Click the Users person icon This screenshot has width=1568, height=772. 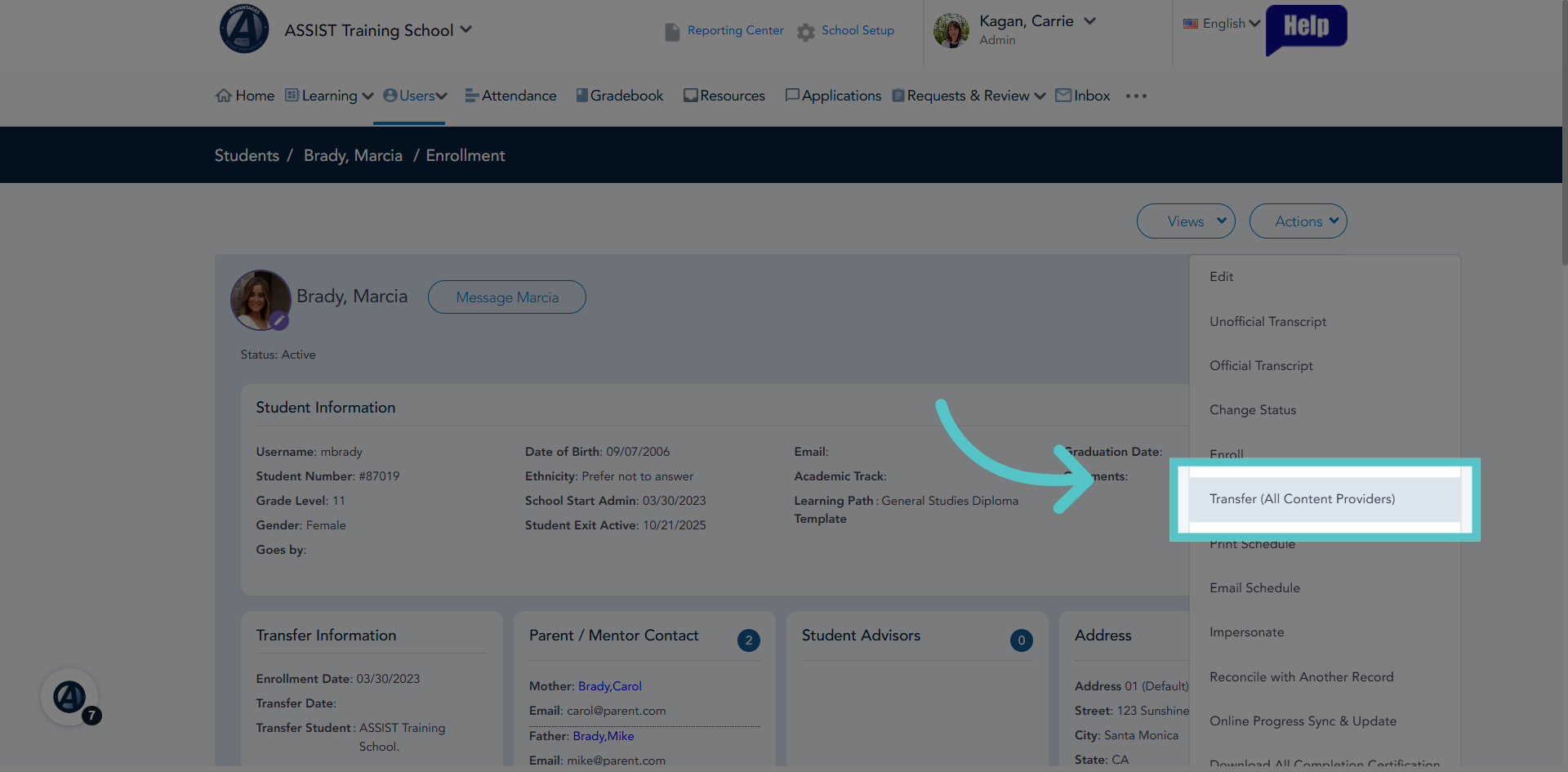[390, 96]
